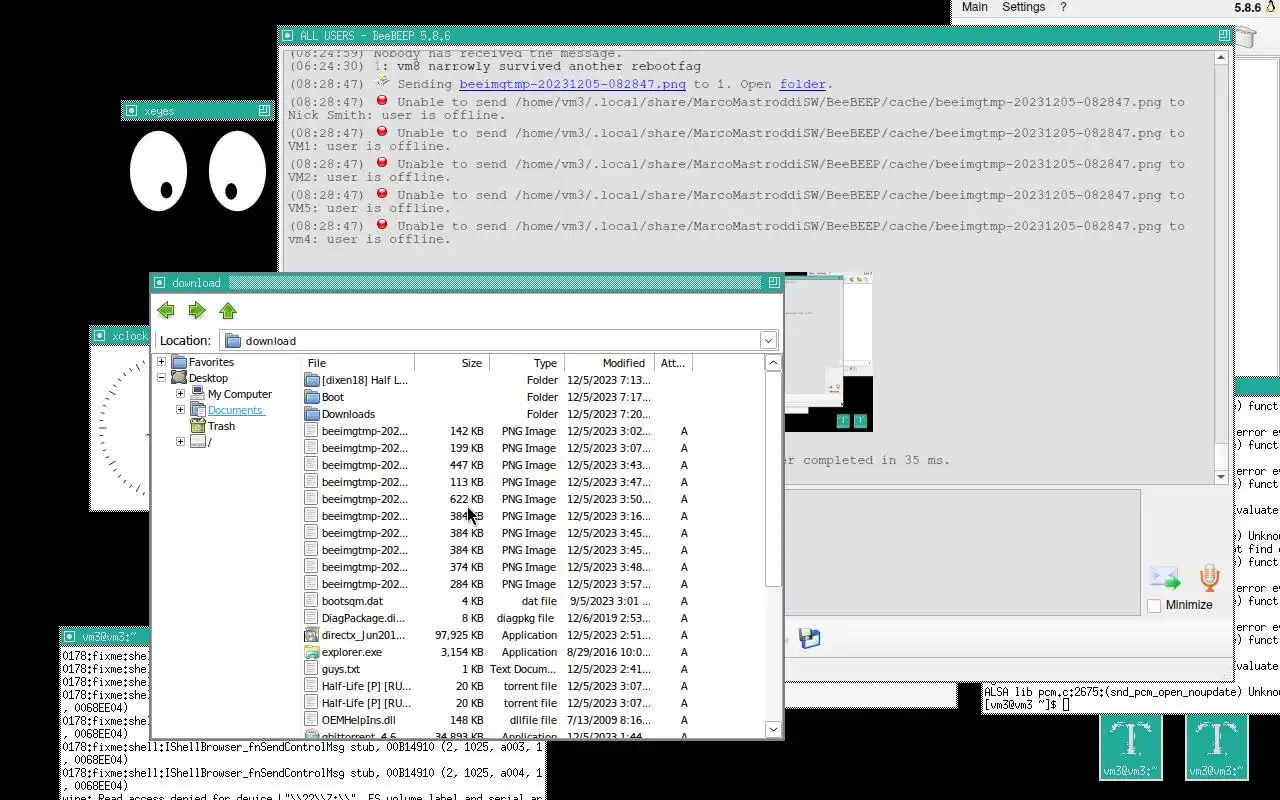Restore the first iconified vm3@vm3 terminal
The image size is (1280, 800).
coord(1131,747)
